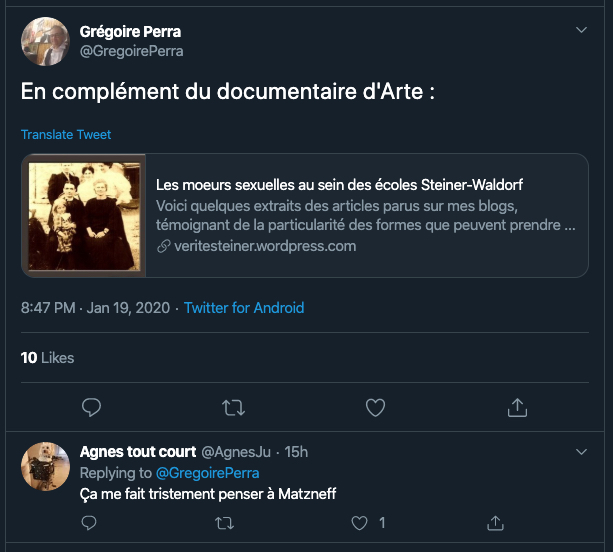Open the @GregoirePerra mention in reply
The width and height of the screenshot is (613, 552).
(x=207, y=473)
